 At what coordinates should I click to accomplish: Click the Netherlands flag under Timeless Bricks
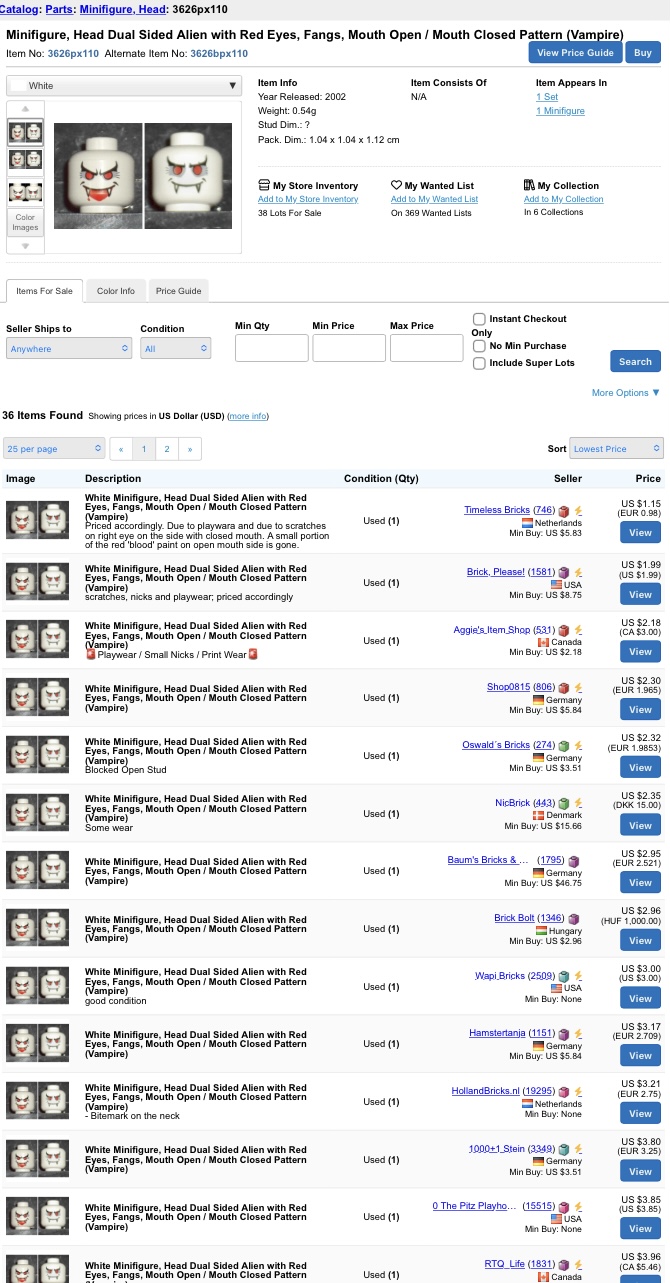pos(527,523)
